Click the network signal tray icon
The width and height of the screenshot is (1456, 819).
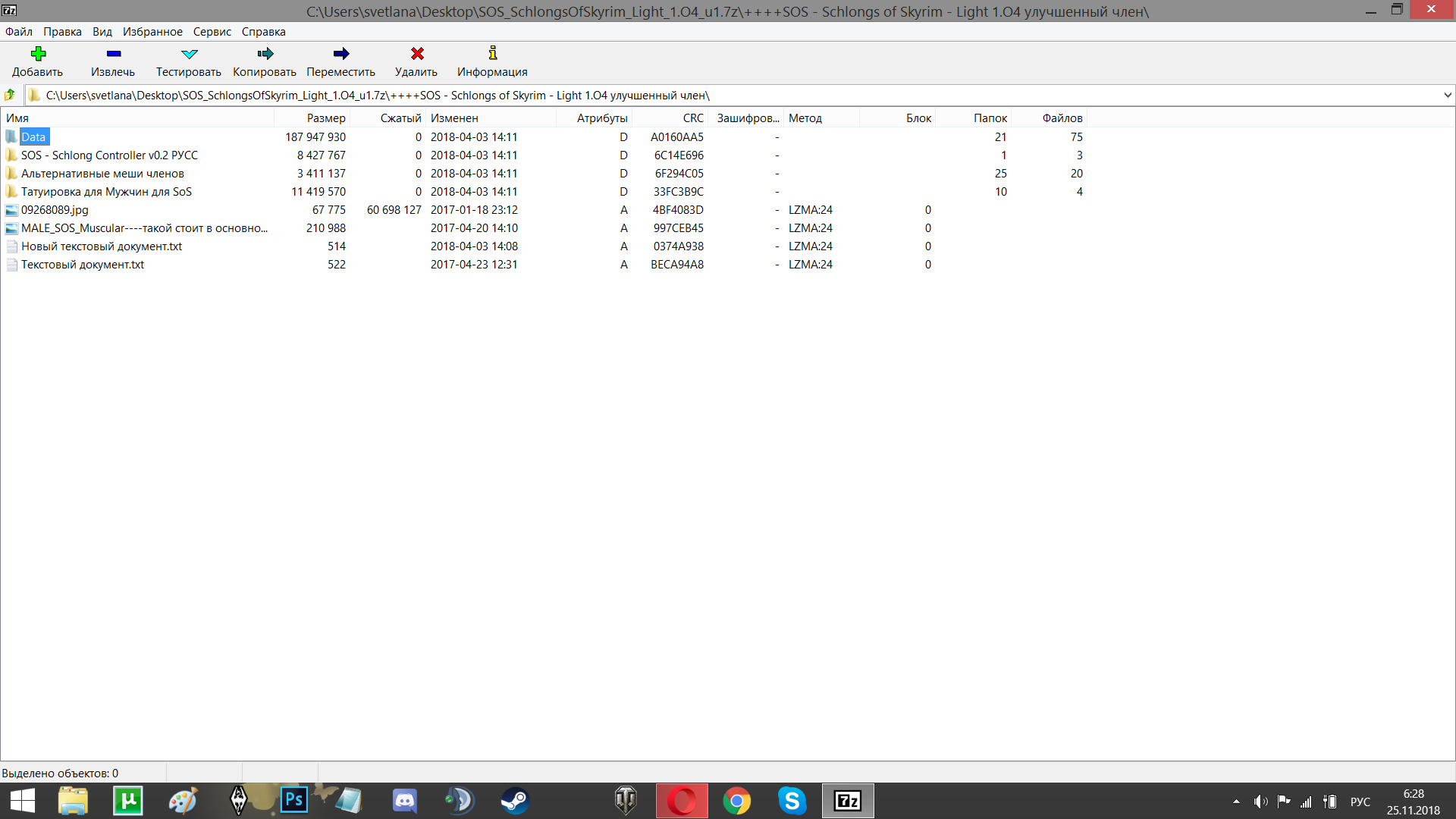(x=1306, y=802)
